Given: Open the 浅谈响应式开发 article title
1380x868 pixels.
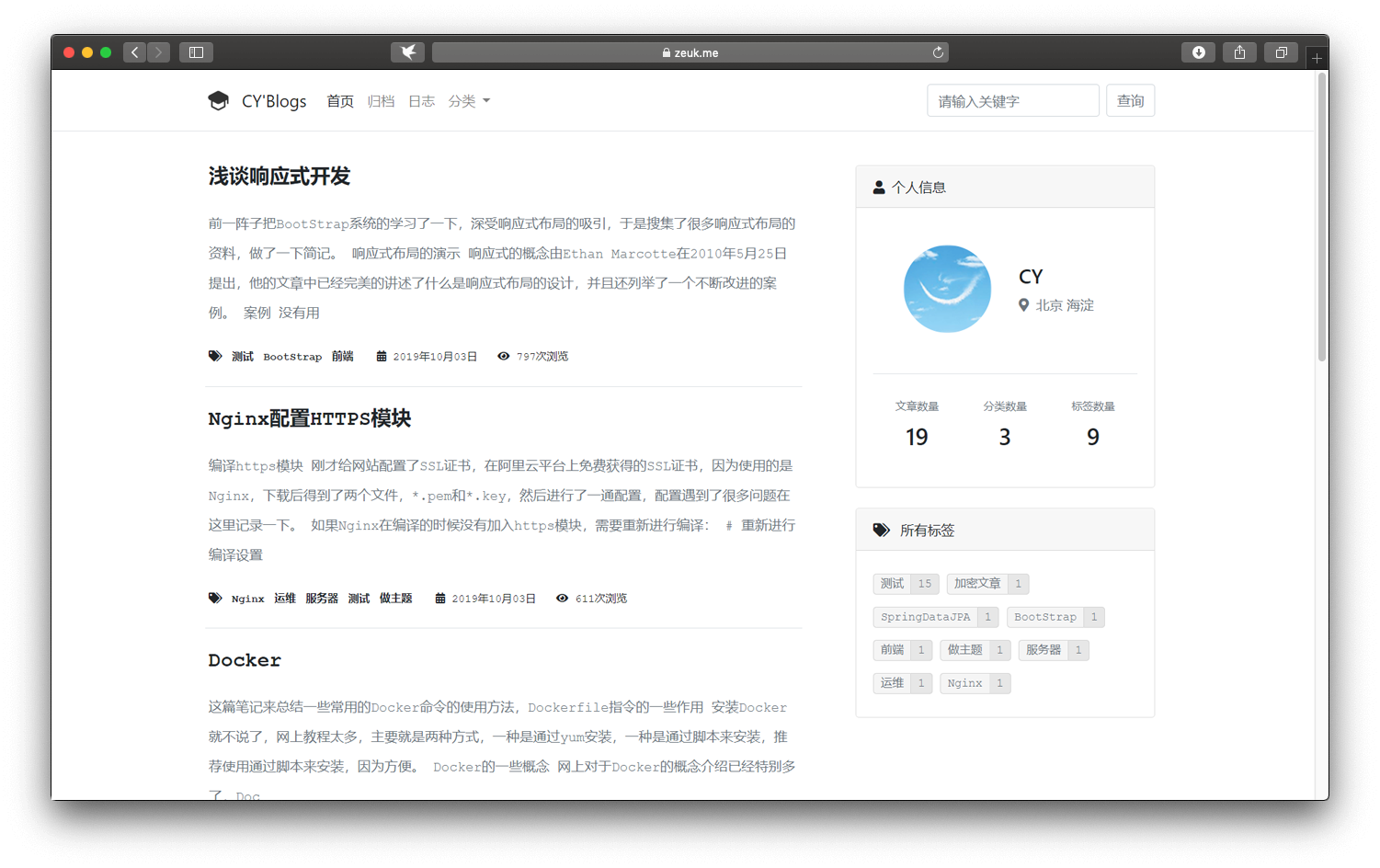Looking at the screenshot, I should point(279,176).
